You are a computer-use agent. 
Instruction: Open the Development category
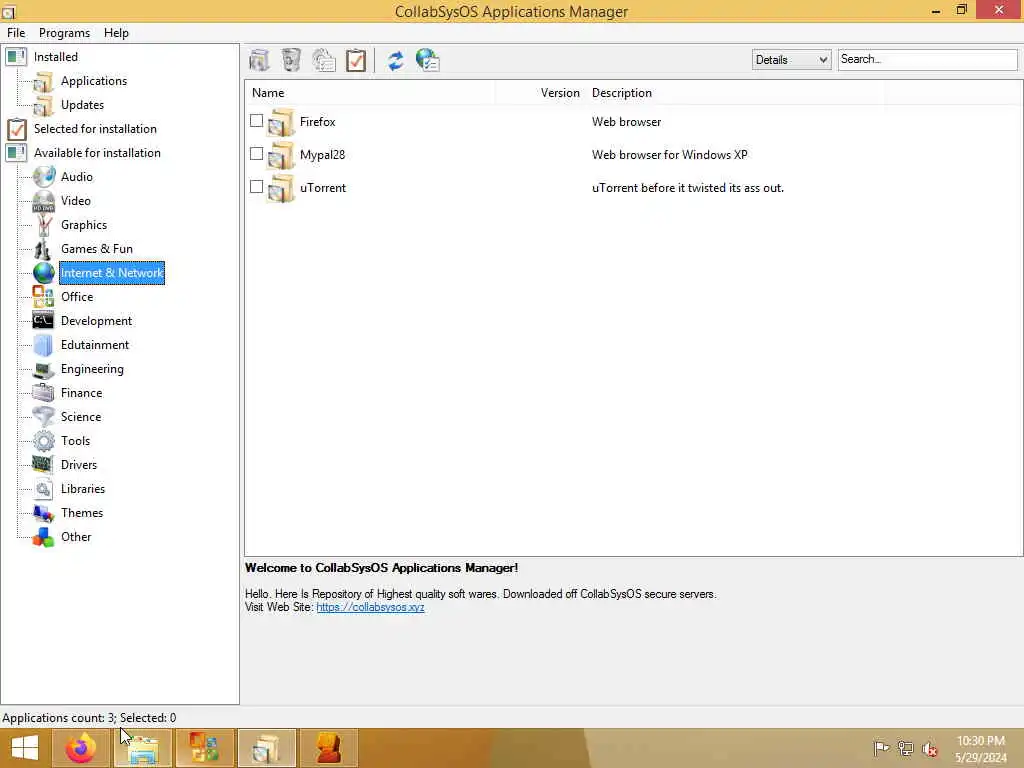(96, 321)
